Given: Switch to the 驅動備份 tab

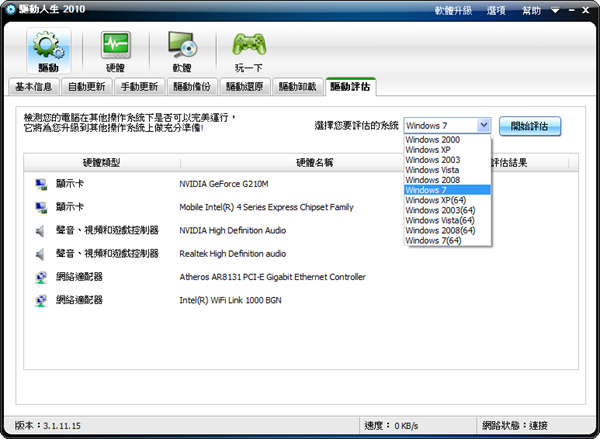Looking at the screenshot, I should point(192,87).
